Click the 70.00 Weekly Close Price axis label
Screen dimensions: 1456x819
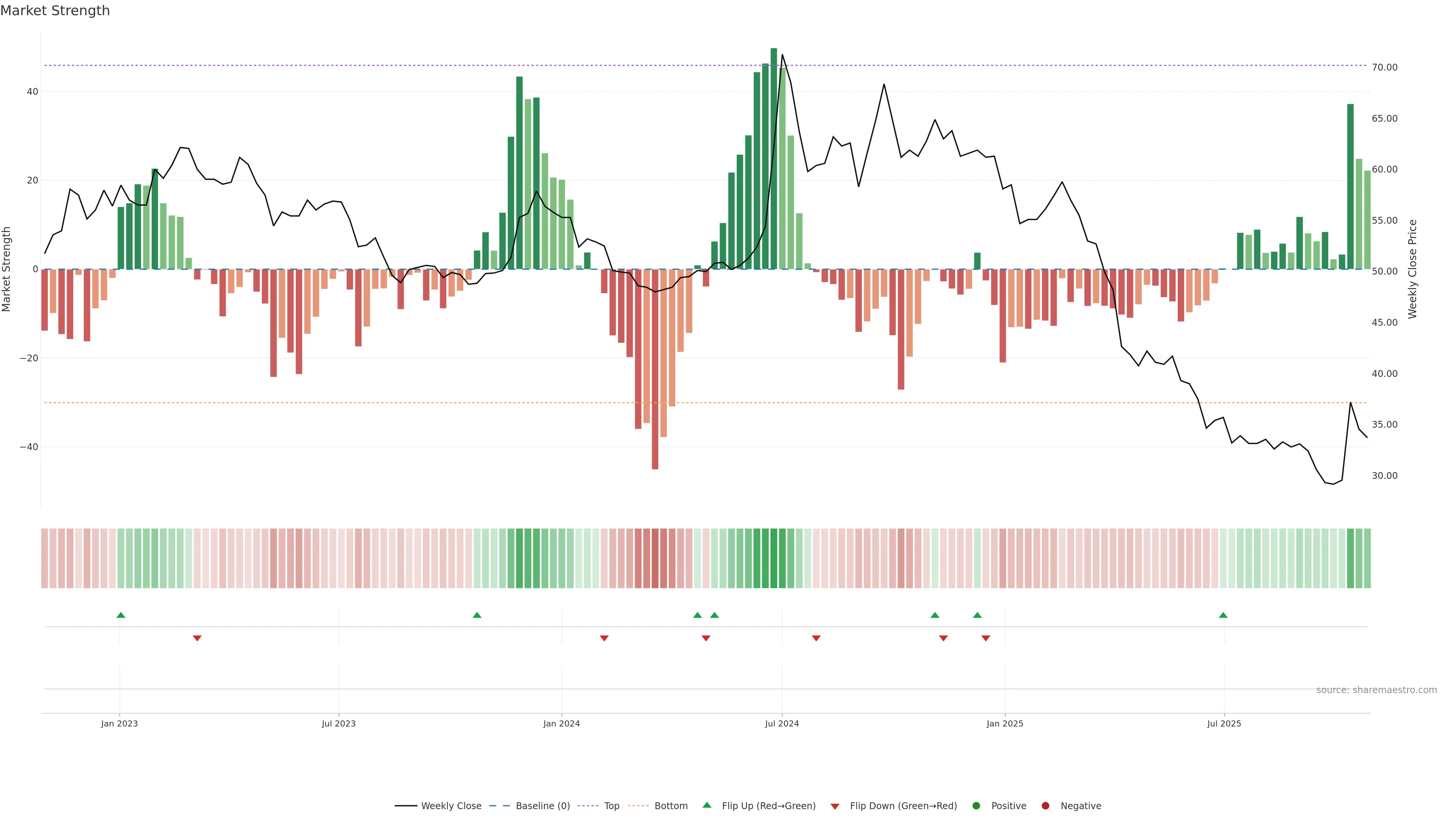coord(1384,67)
